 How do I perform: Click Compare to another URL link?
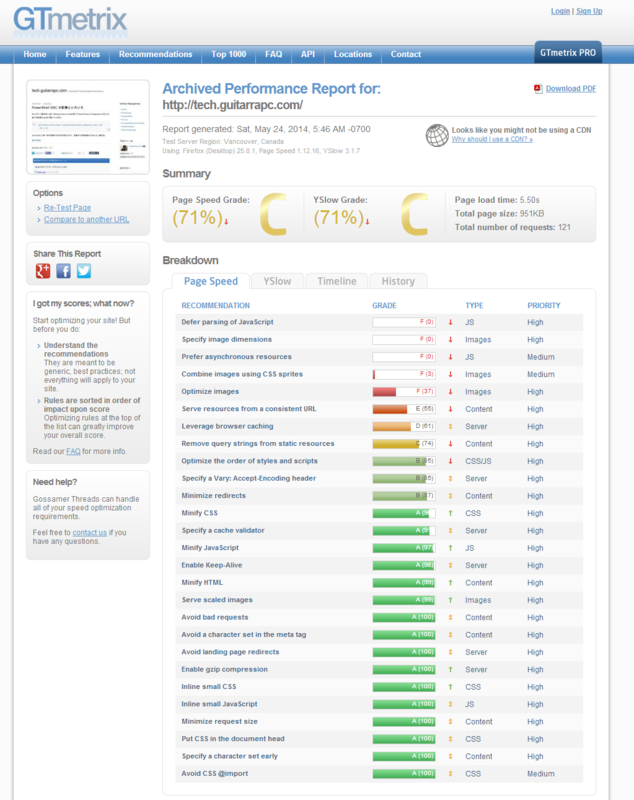[x=86, y=219]
